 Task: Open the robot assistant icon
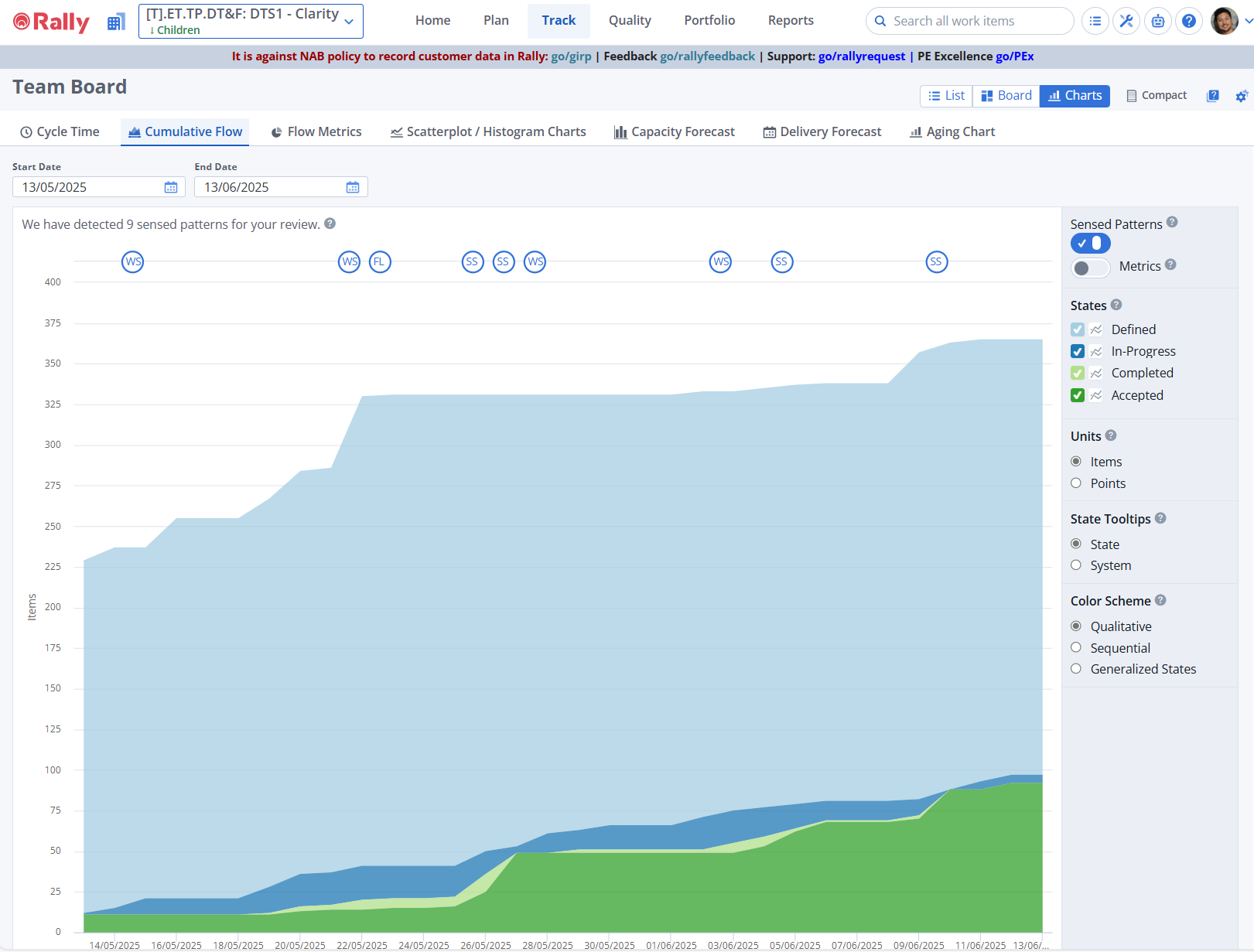tap(1158, 22)
